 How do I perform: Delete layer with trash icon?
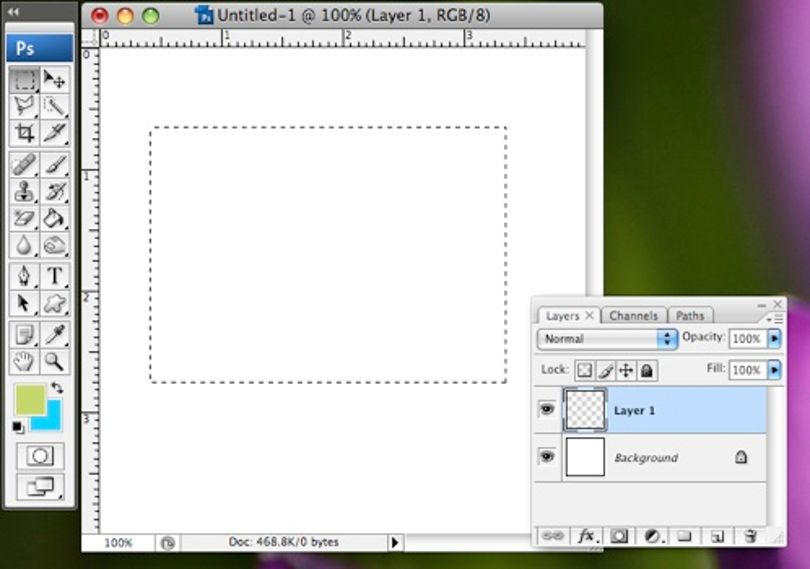click(751, 536)
